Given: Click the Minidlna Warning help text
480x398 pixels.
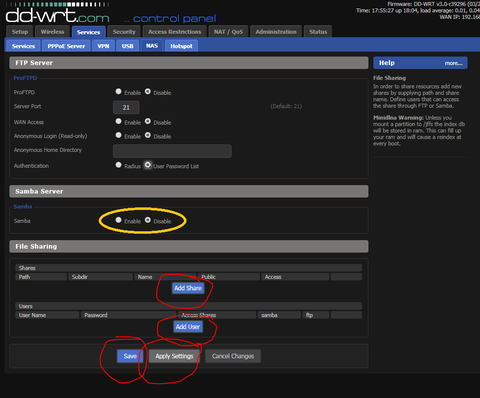Looking at the screenshot, I should coord(419,131).
